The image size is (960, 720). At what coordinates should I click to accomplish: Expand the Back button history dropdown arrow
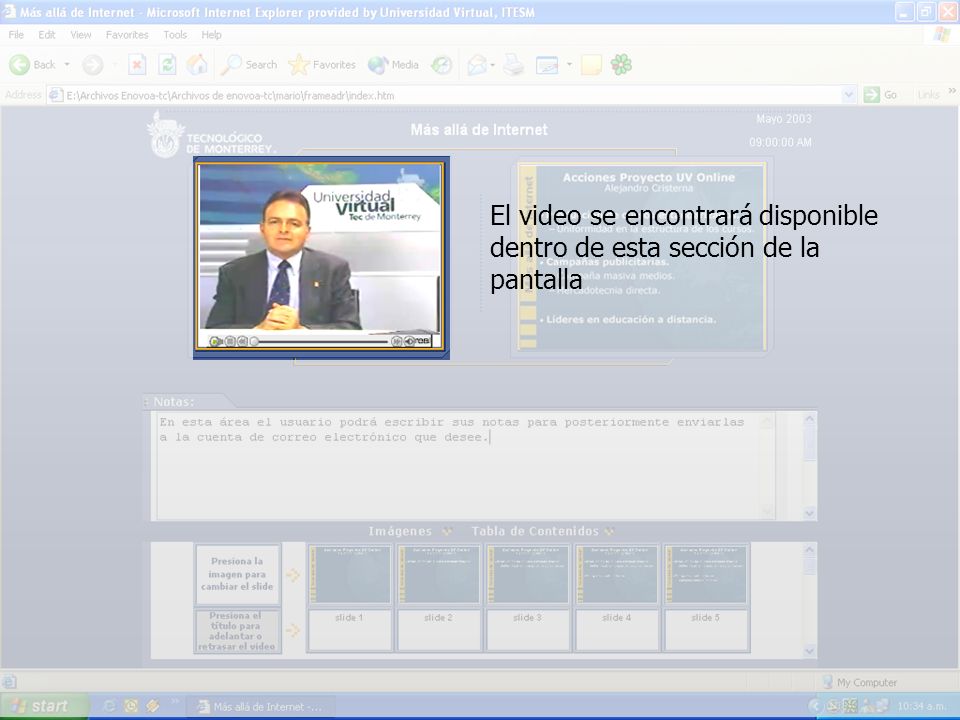coord(67,65)
